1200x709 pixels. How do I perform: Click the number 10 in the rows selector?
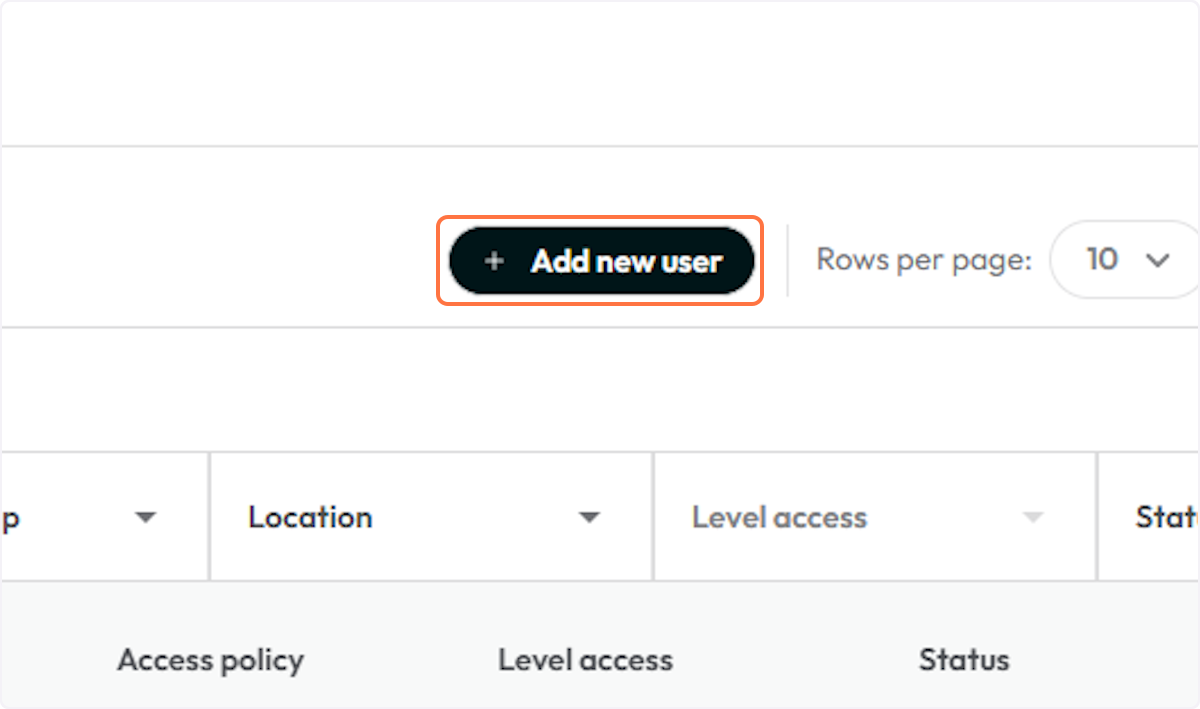(x=1102, y=260)
